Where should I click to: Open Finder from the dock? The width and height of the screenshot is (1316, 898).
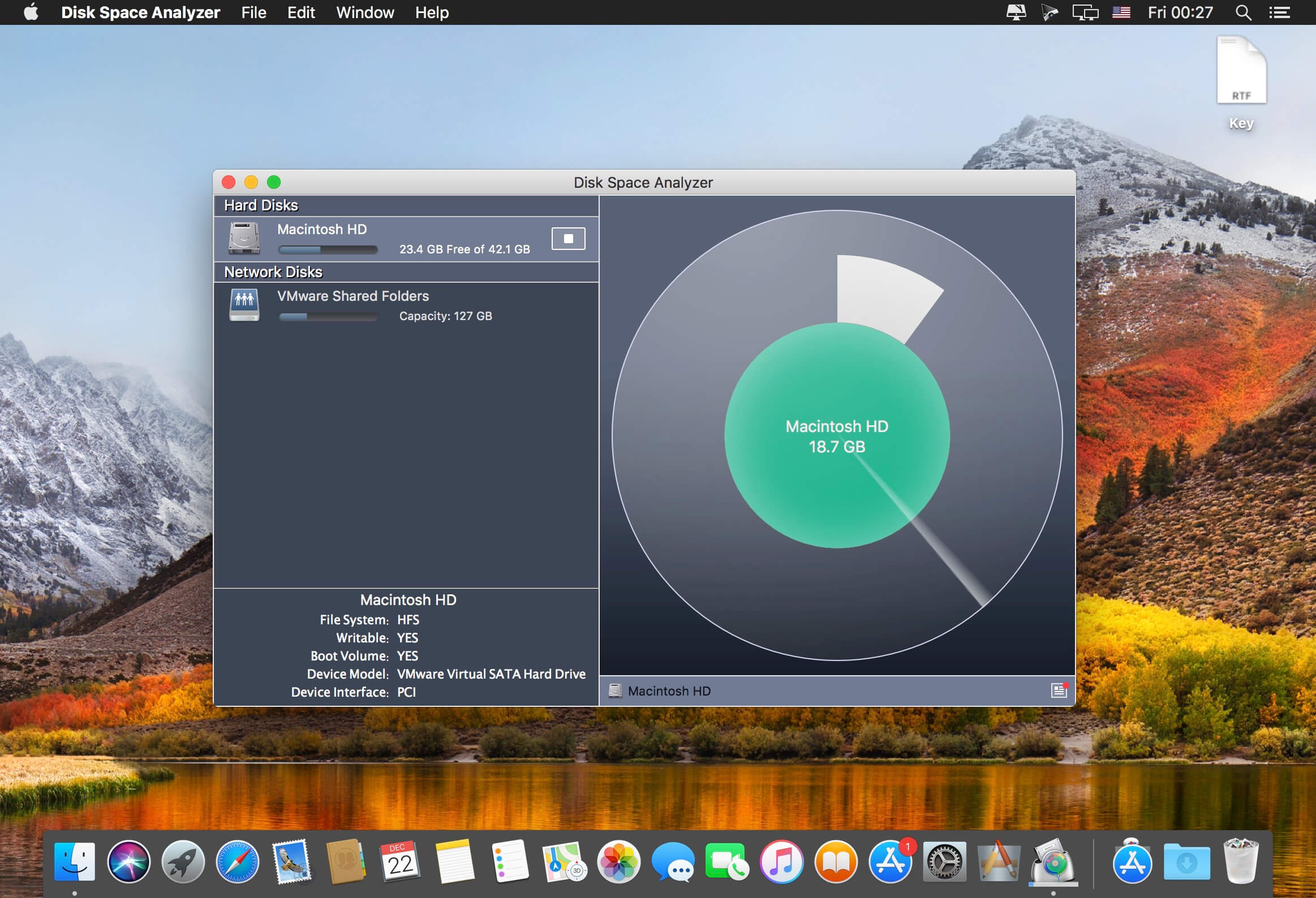click(x=75, y=861)
